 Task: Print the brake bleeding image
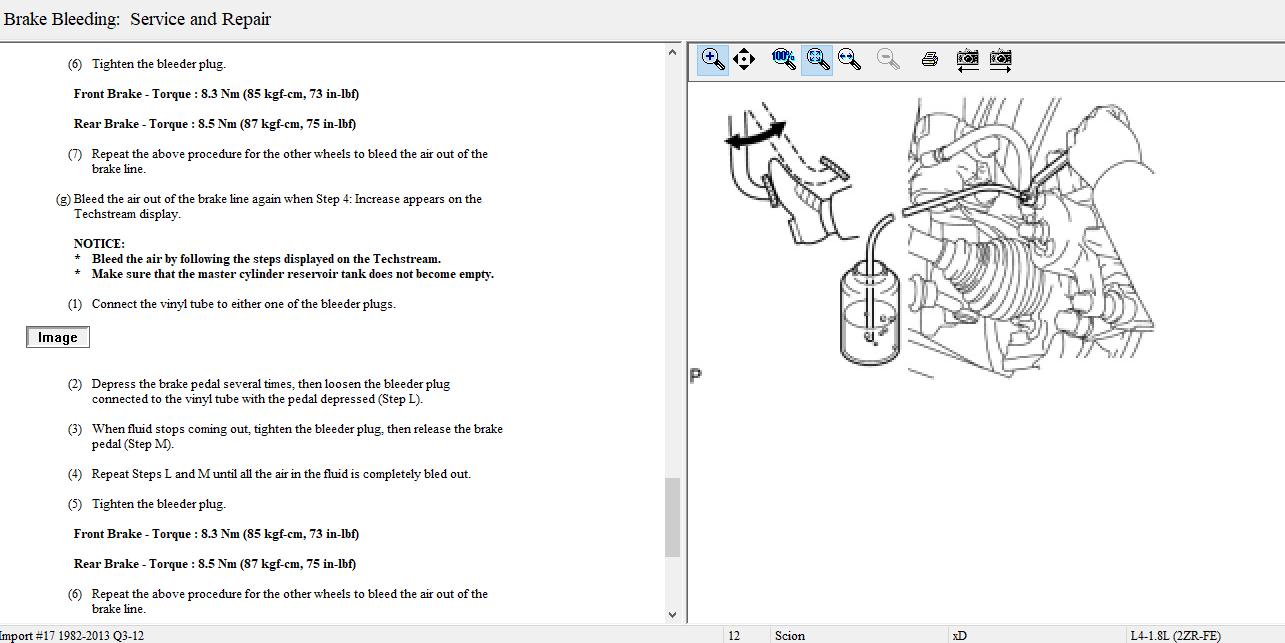(929, 59)
